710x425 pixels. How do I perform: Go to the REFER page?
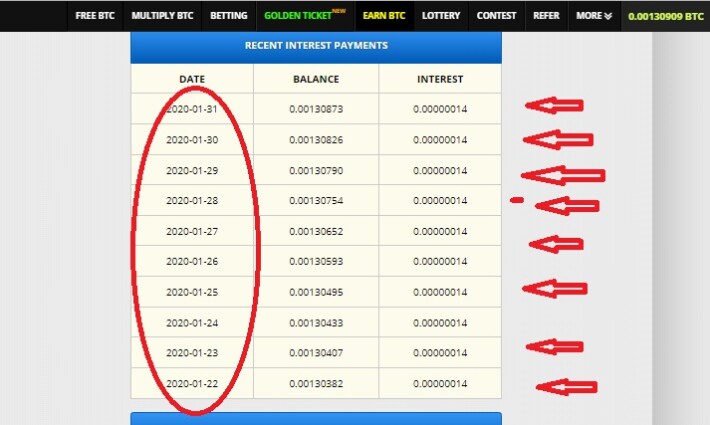[546, 16]
